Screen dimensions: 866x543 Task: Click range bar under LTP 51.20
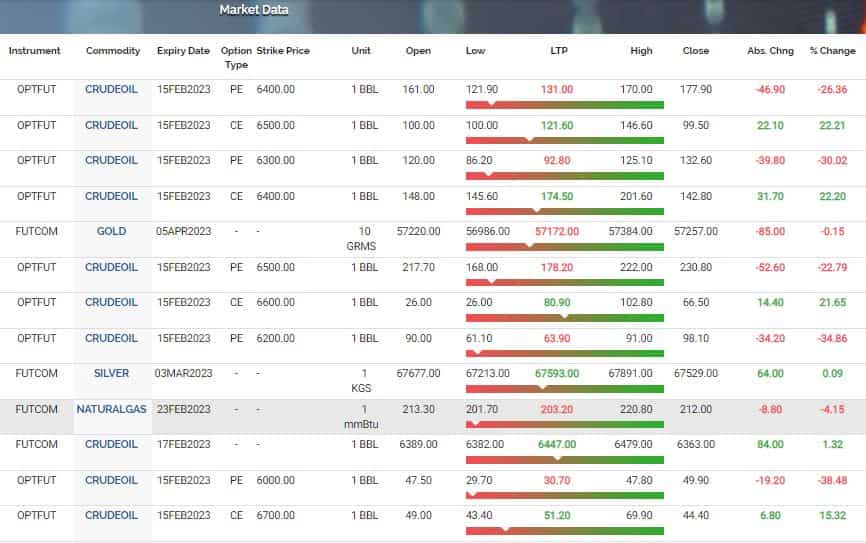[564, 531]
